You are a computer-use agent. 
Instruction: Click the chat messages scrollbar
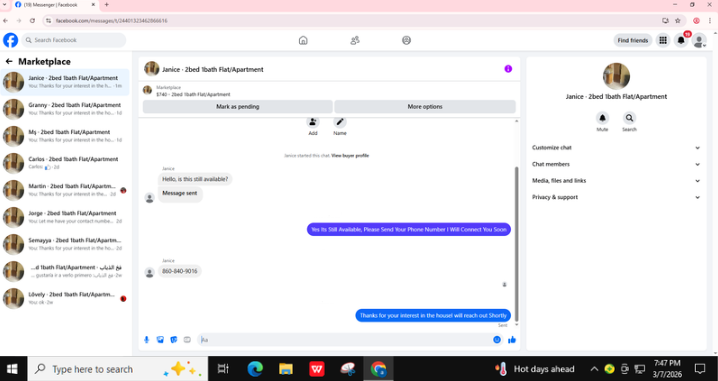coord(517,243)
